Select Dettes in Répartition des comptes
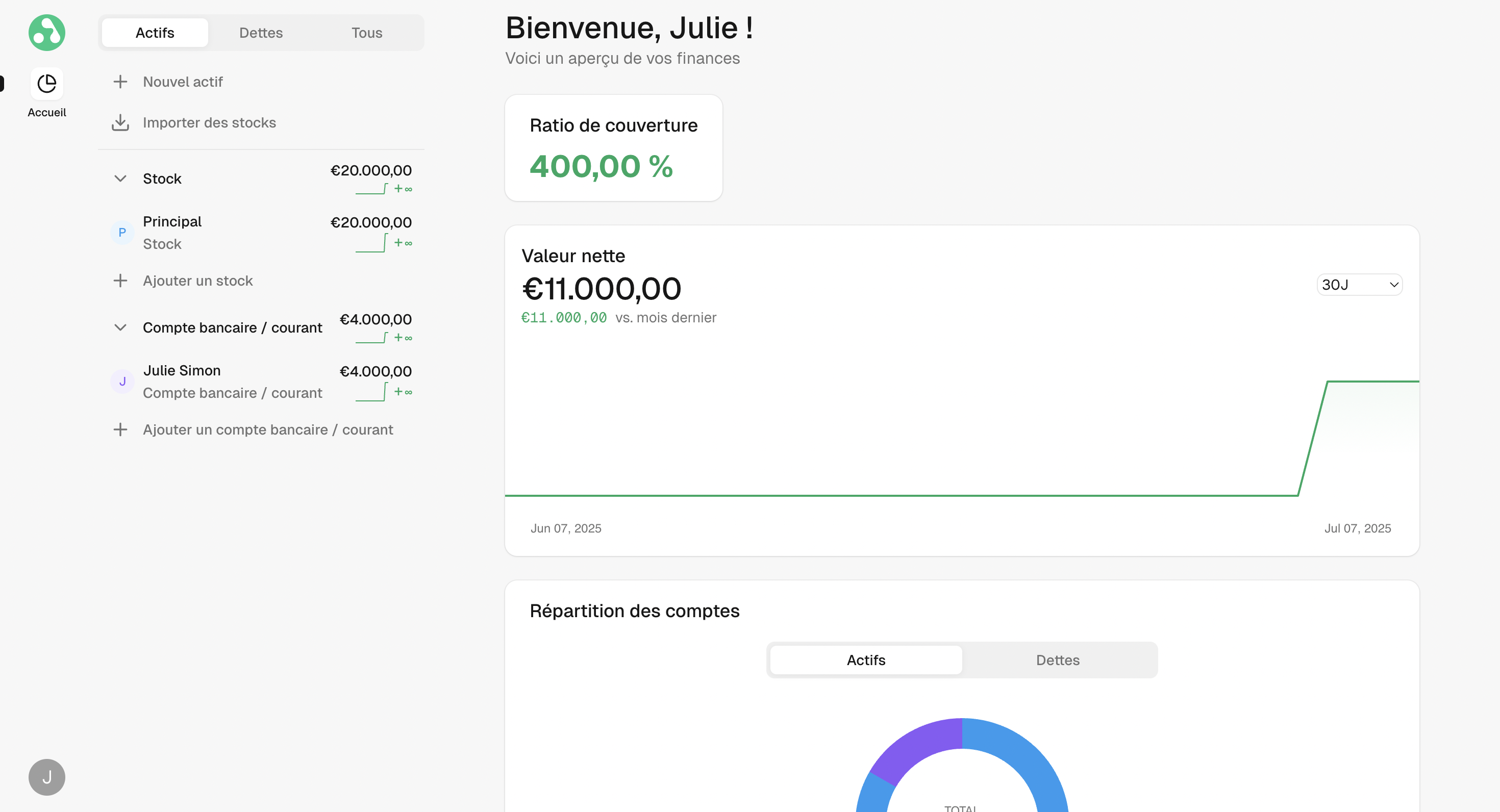This screenshot has width=1500, height=812. point(1058,660)
